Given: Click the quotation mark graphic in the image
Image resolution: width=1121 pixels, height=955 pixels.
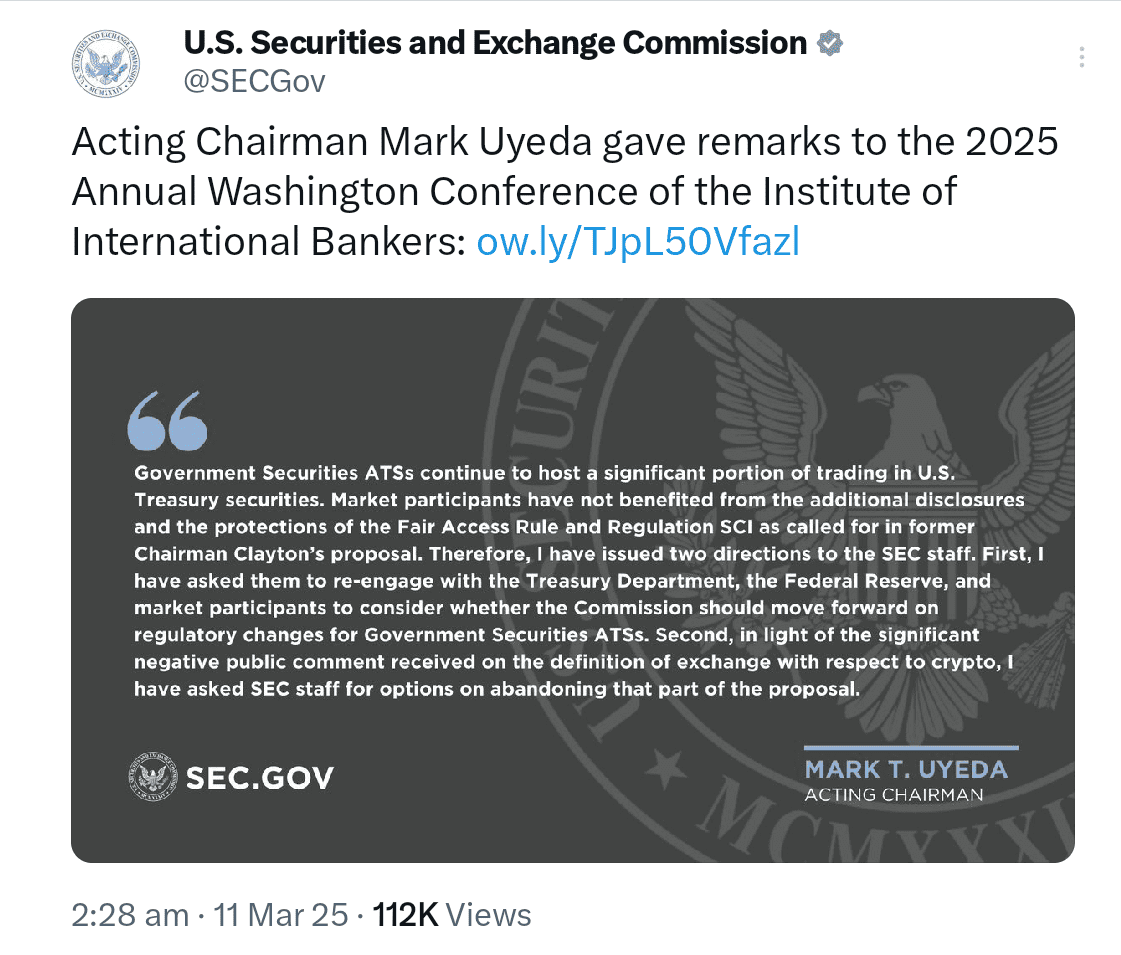Looking at the screenshot, I should (166, 420).
